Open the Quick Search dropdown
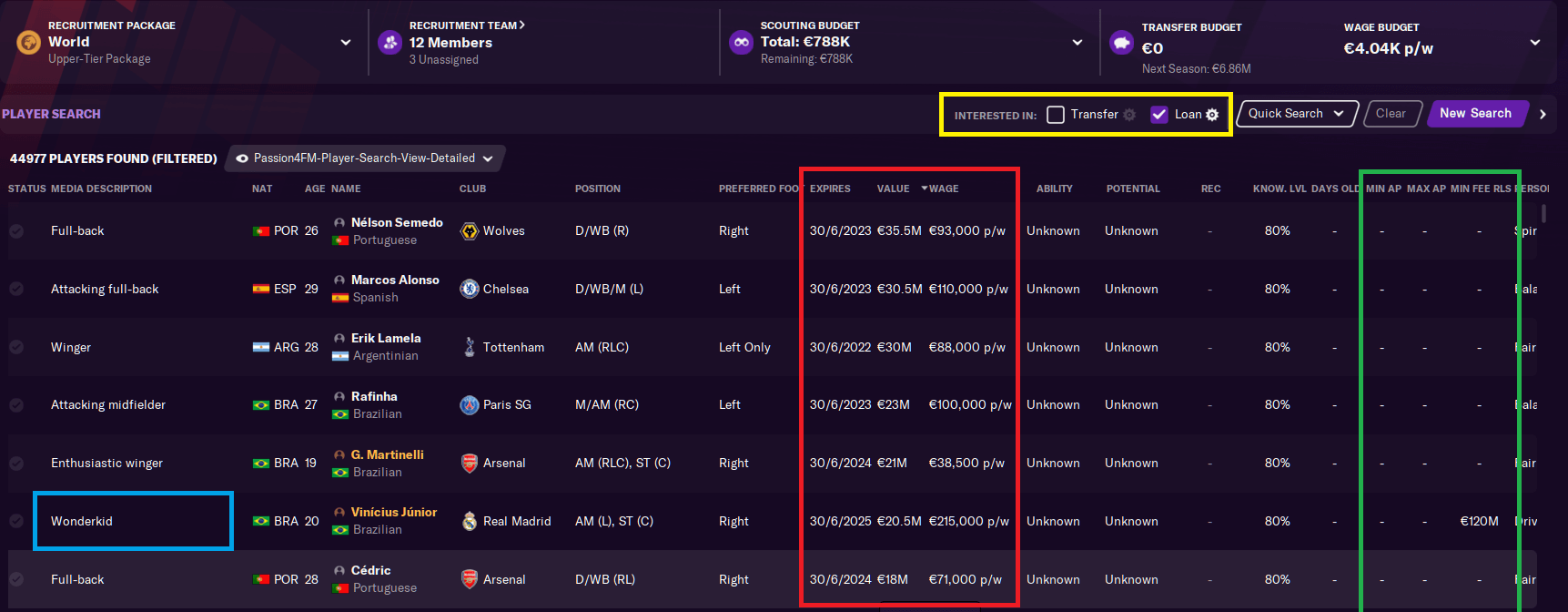This screenshot has height=612, width=1568. coord(1297,114)
